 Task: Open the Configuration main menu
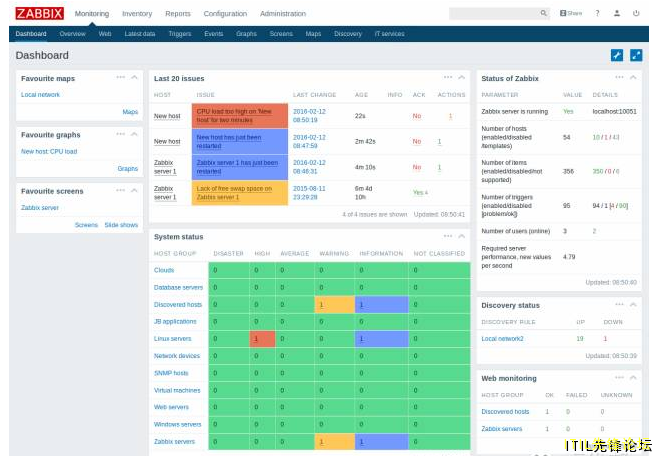point(225,14)
